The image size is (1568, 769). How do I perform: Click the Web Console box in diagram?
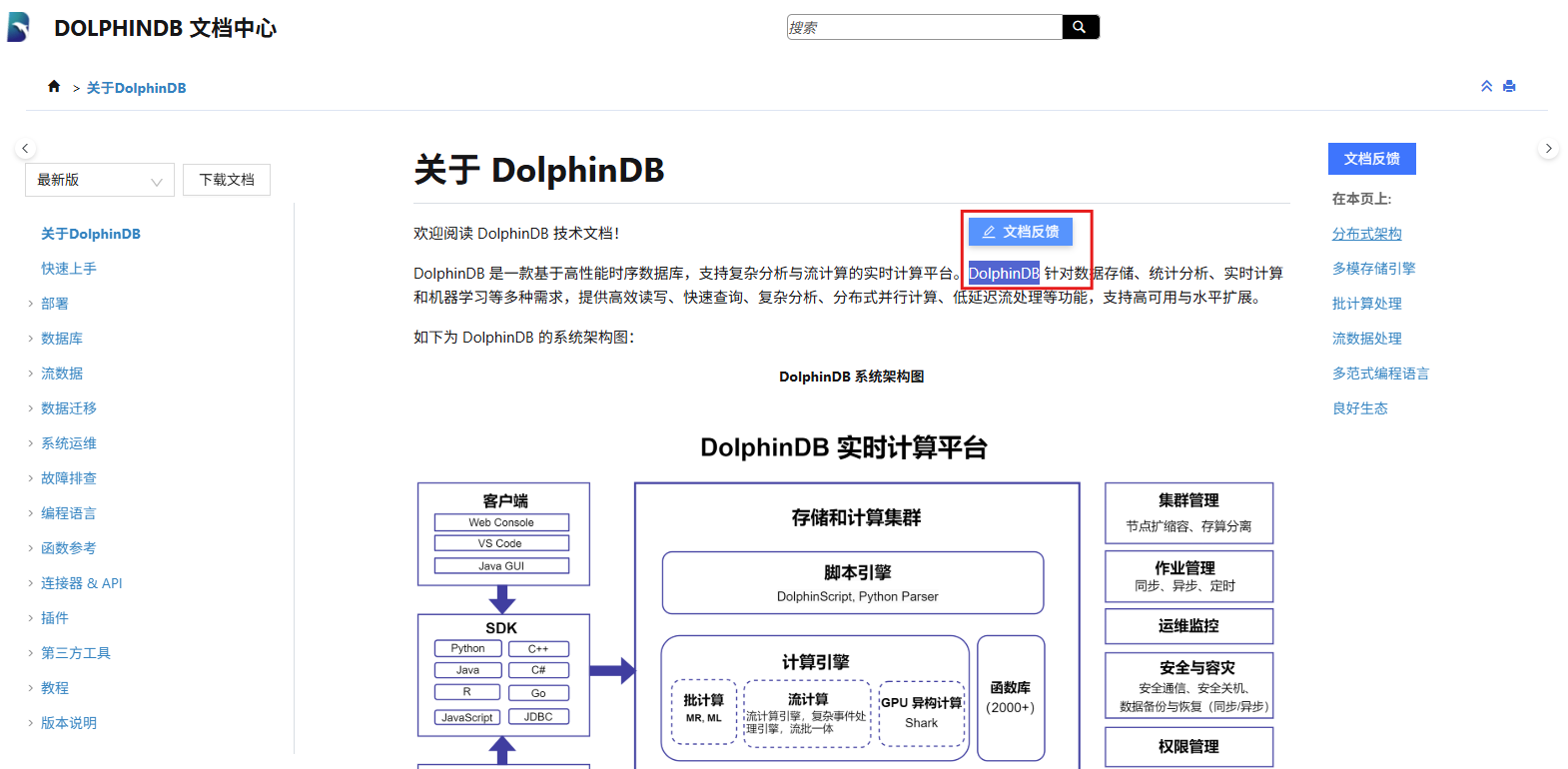click(501, 522)
